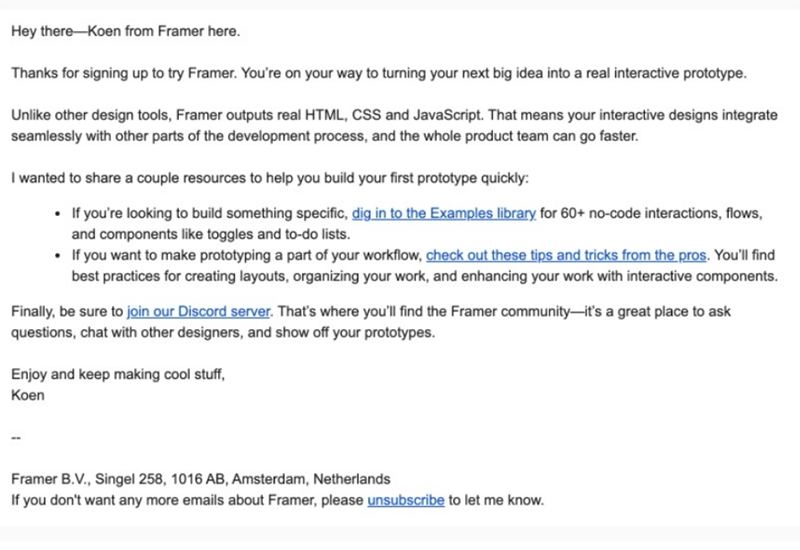The image size is (800, 550).
Task: Click the "Thanks for signing up" paragraph
Action: pyautogui.click(x=378, y=73)
